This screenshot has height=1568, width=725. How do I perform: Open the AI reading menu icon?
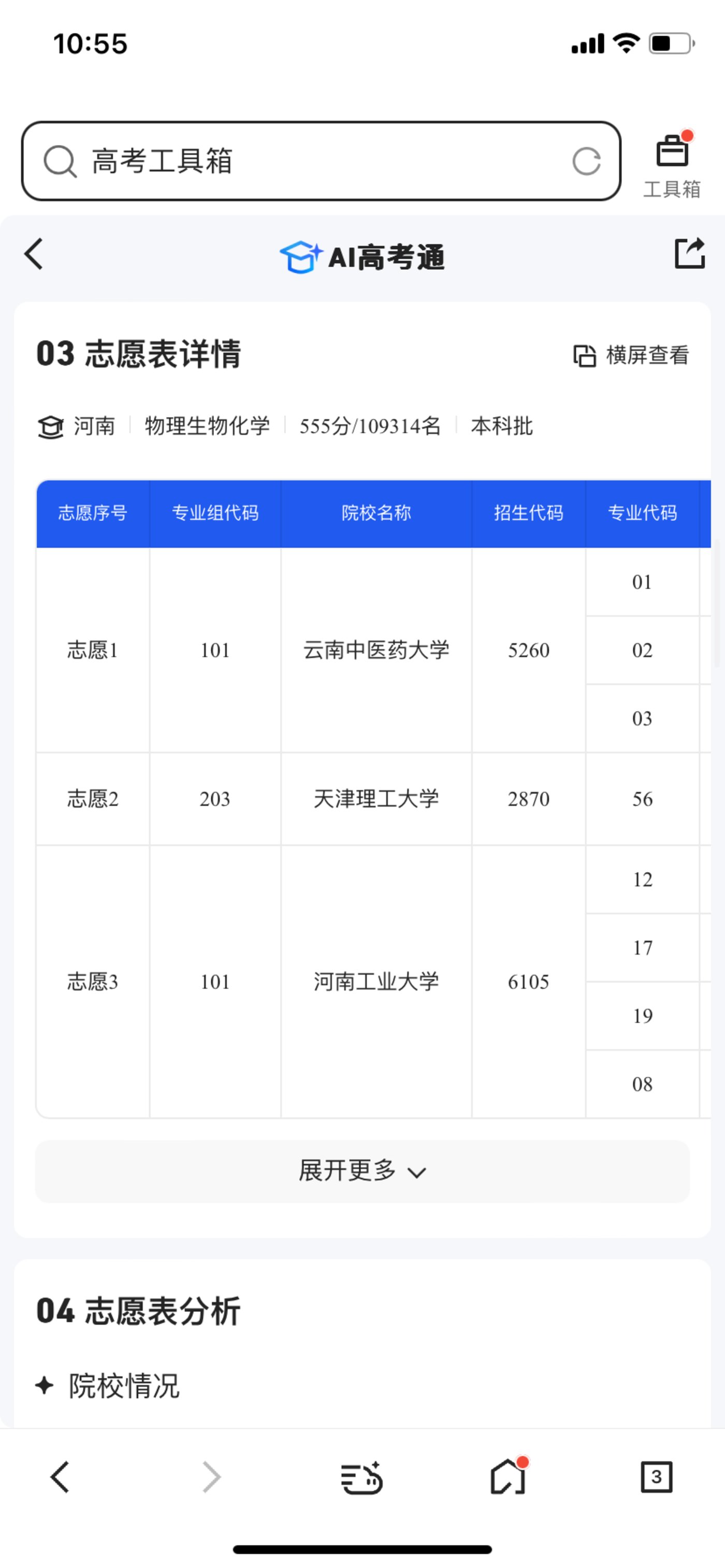click(x=361, y=1477)
